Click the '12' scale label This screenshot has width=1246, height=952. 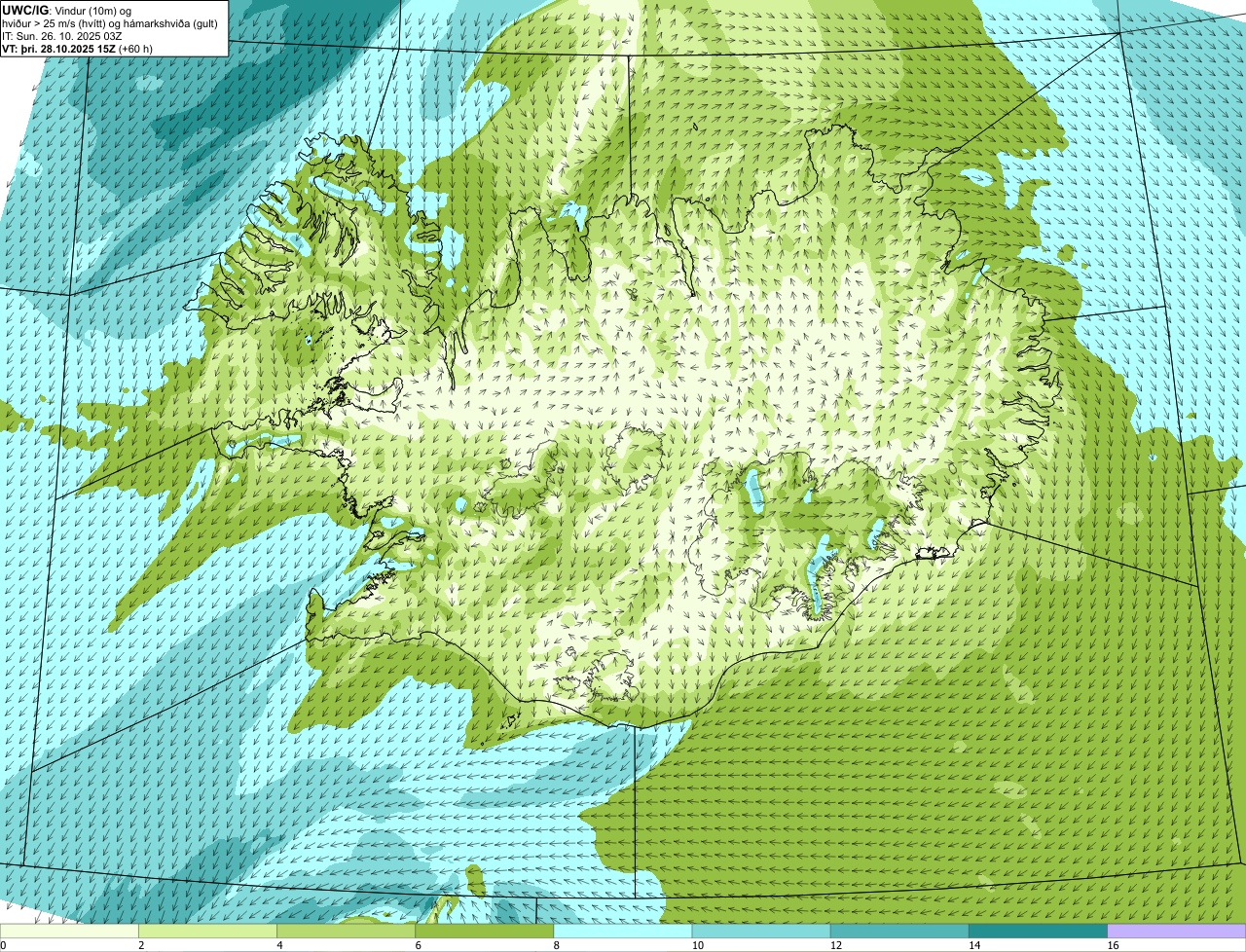pyautogui.click(x=835, y=945)
